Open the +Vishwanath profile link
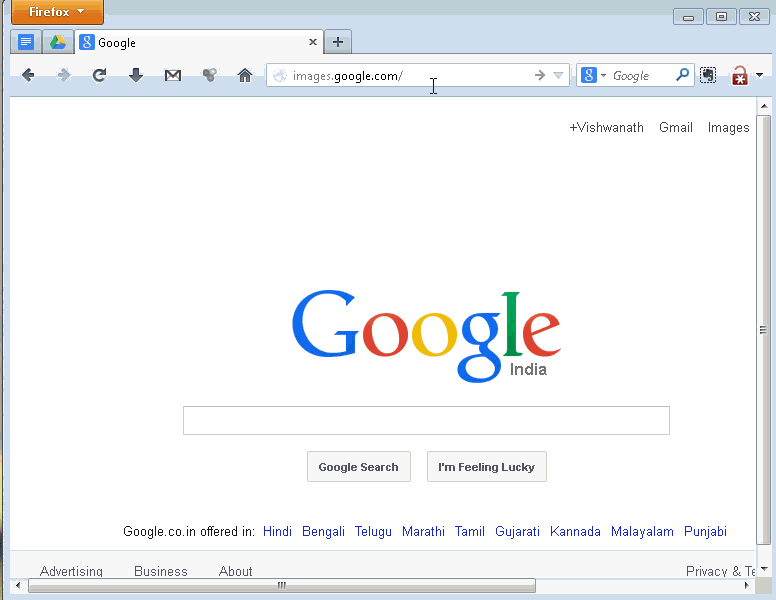Screen dimensions: 776x600 pyautogui.click(x=606, y=127)
